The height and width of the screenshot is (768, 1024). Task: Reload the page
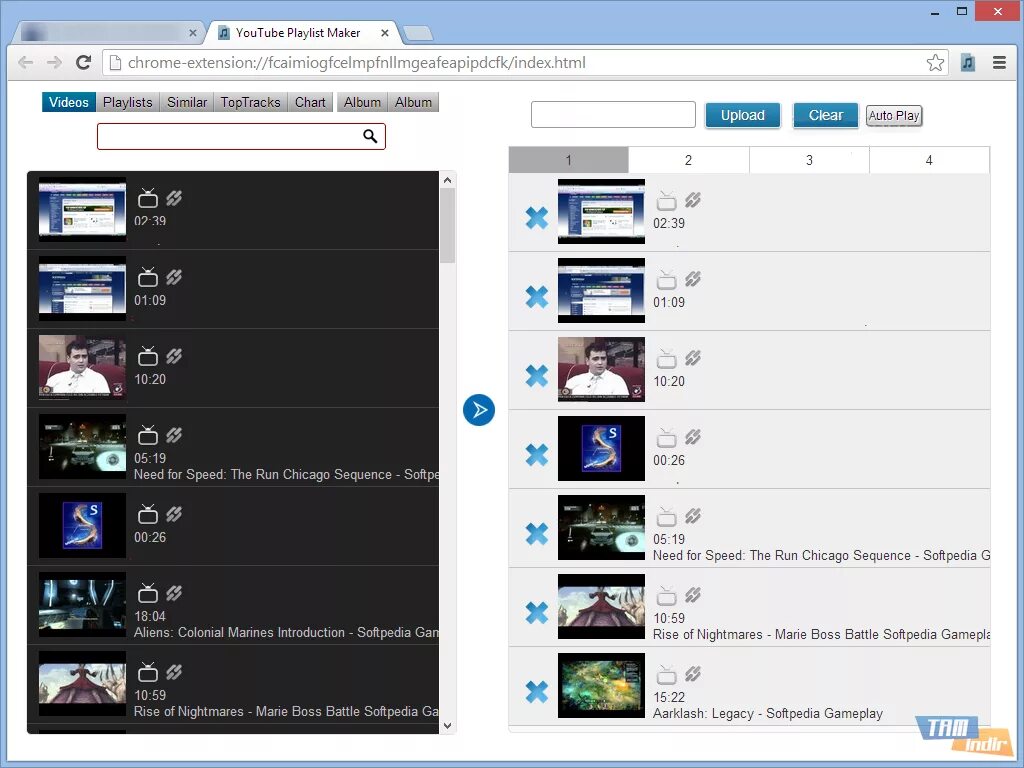[x=83, y=63]
